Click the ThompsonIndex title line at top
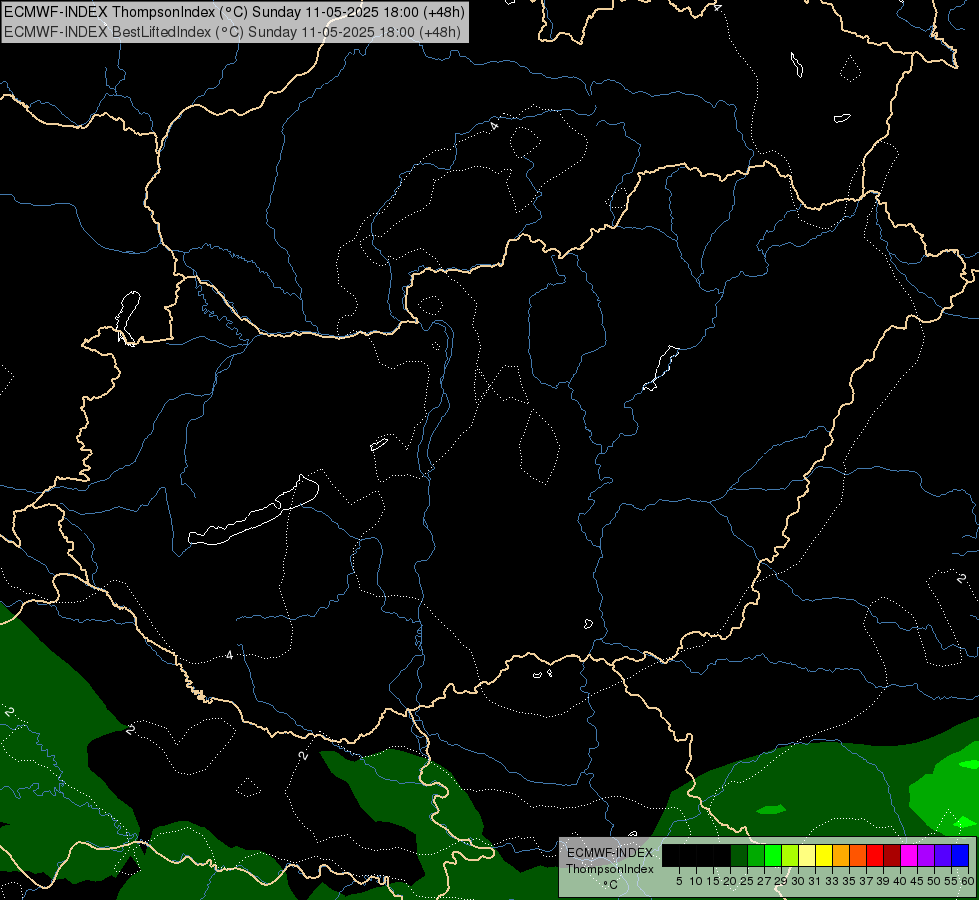The height and width of the screenshot is (900, 979). click(234, 12)
